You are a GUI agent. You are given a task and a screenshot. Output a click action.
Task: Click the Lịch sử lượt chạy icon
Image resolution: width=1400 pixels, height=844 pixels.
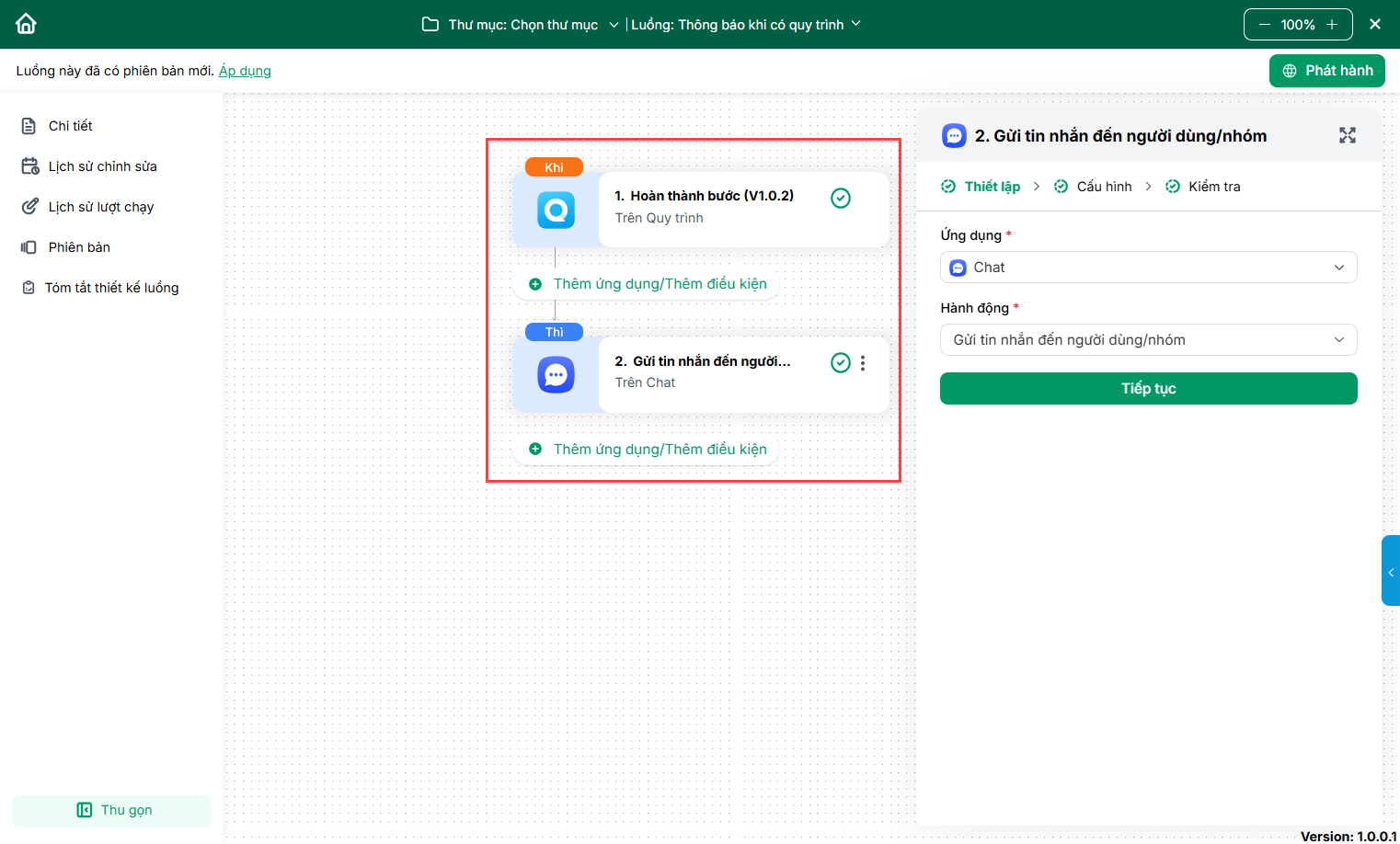pyautogui.click(x=29, y=207)
